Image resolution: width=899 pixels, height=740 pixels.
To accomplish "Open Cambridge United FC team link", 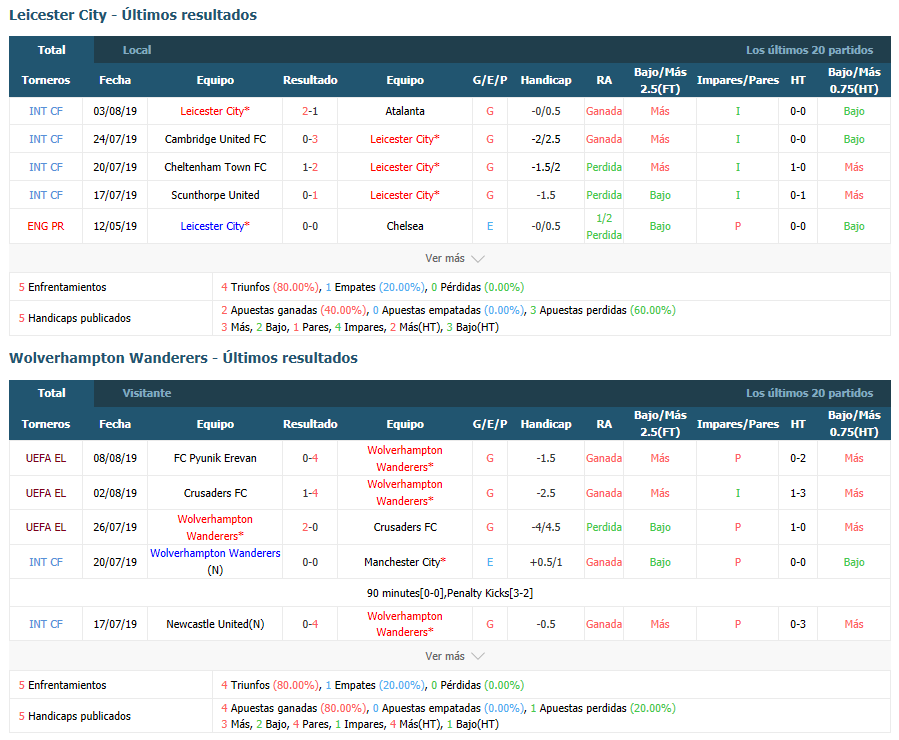I will click(215, 139).
